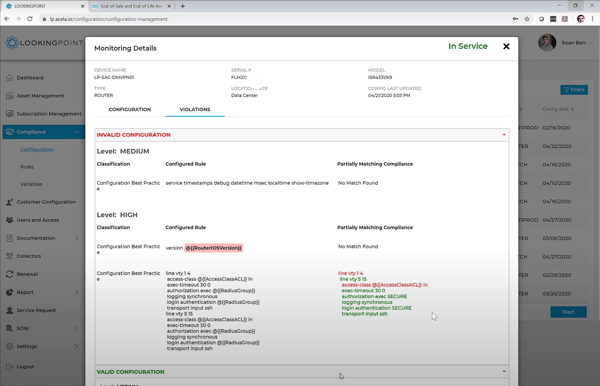Collapse the Compliance menu chevron
This screenshot has width=600, height=386.
tap(76, 132)
